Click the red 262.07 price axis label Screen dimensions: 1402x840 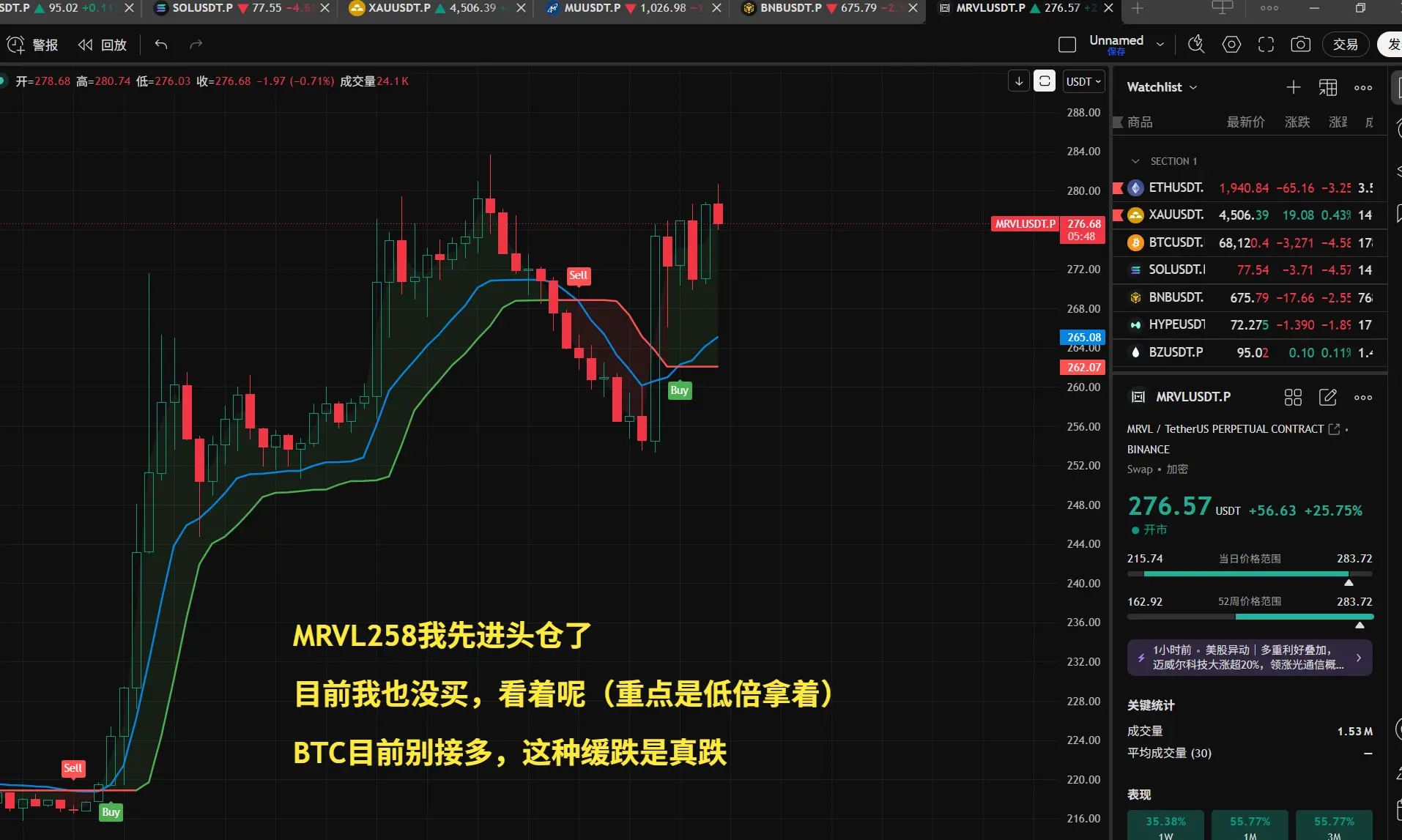1083,368
